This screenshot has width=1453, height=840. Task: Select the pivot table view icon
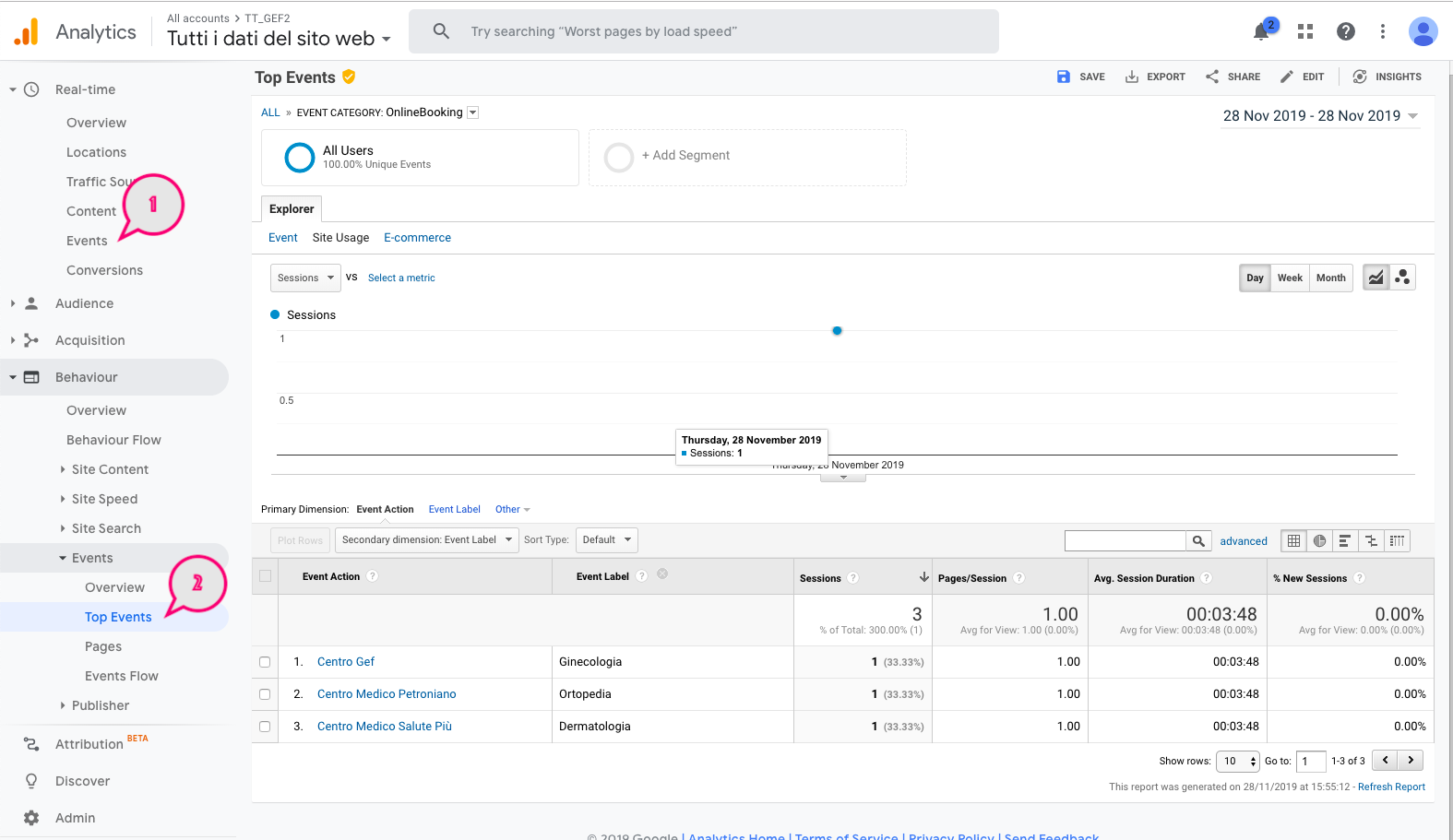pos(1397,541)
